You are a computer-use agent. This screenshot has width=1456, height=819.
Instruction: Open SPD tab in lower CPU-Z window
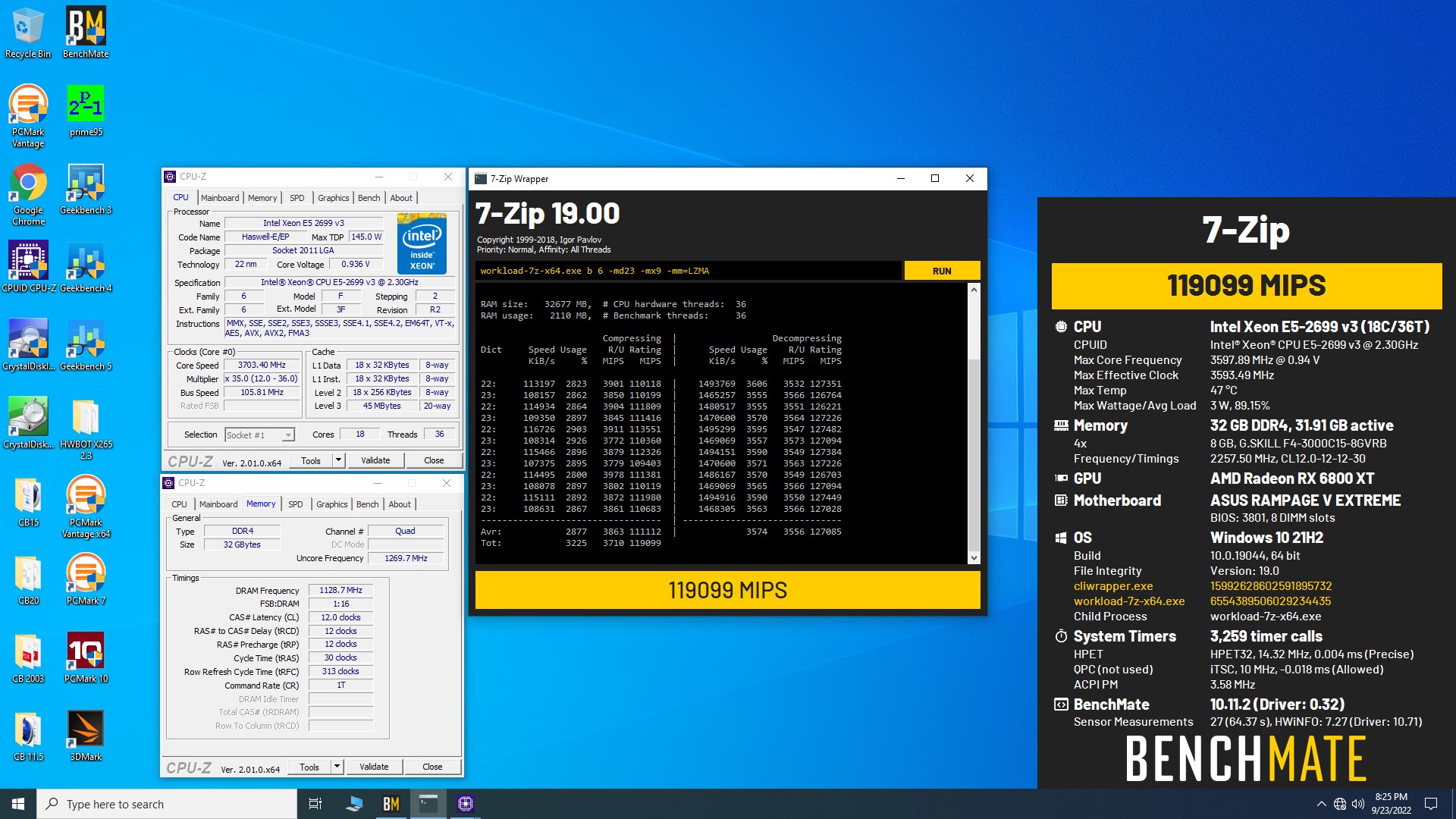point(295,504)
